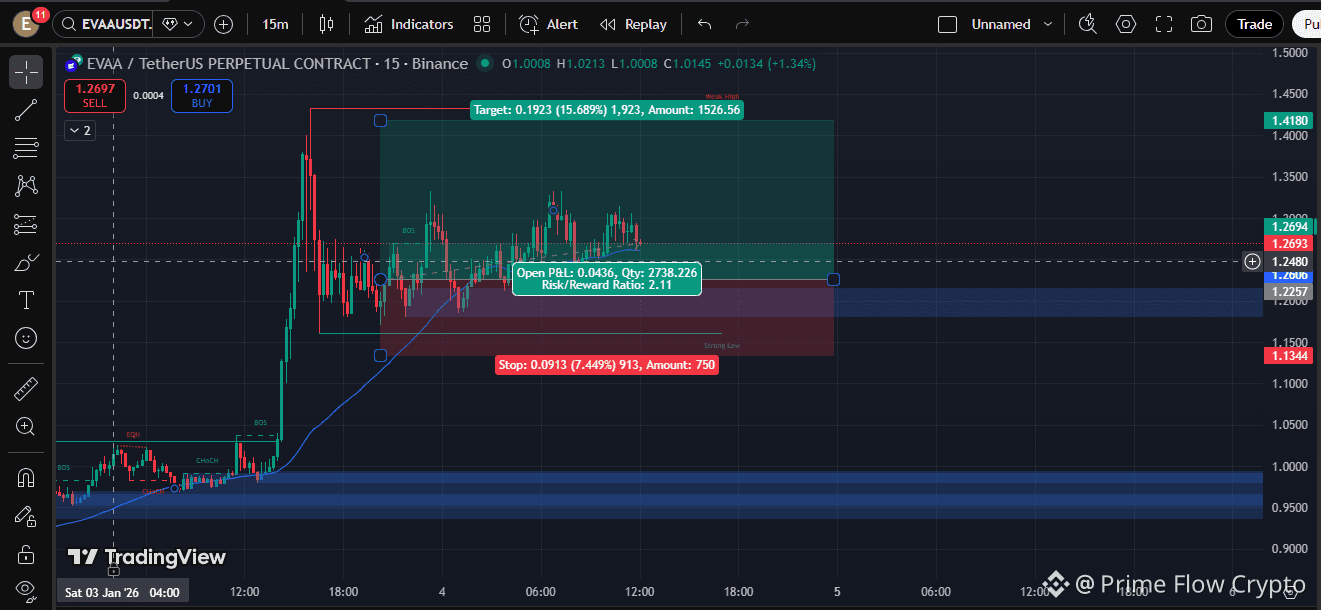This screenshot has height=610, width=1321.
Task: Open the 15m interval dropdown
Action: [x=275, y=24]
